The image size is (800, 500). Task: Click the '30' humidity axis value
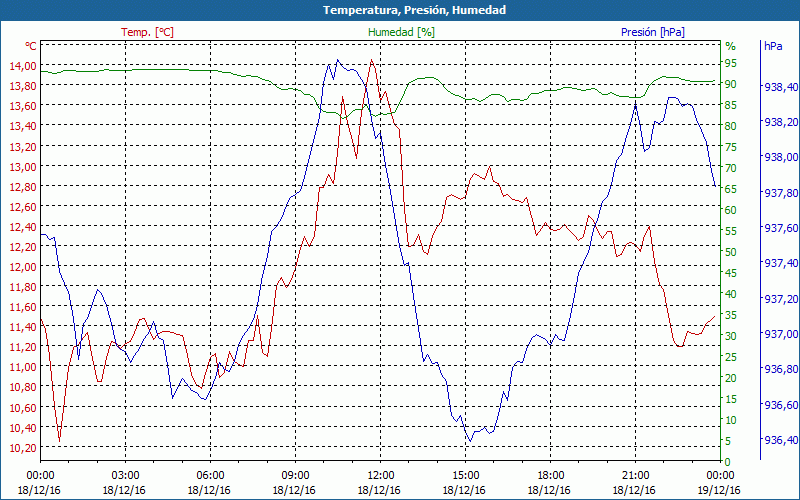pyautogui.click(x=731, y=336)
